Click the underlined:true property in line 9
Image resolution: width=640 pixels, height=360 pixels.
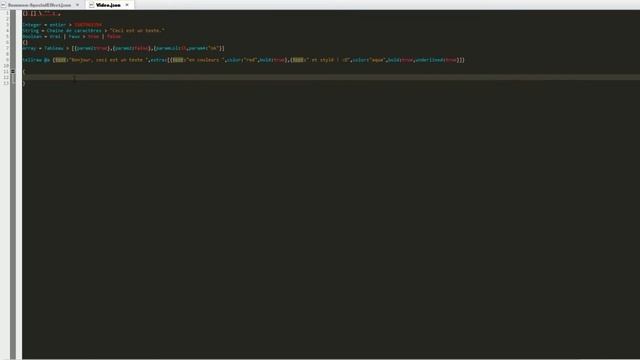click(436, 60)
